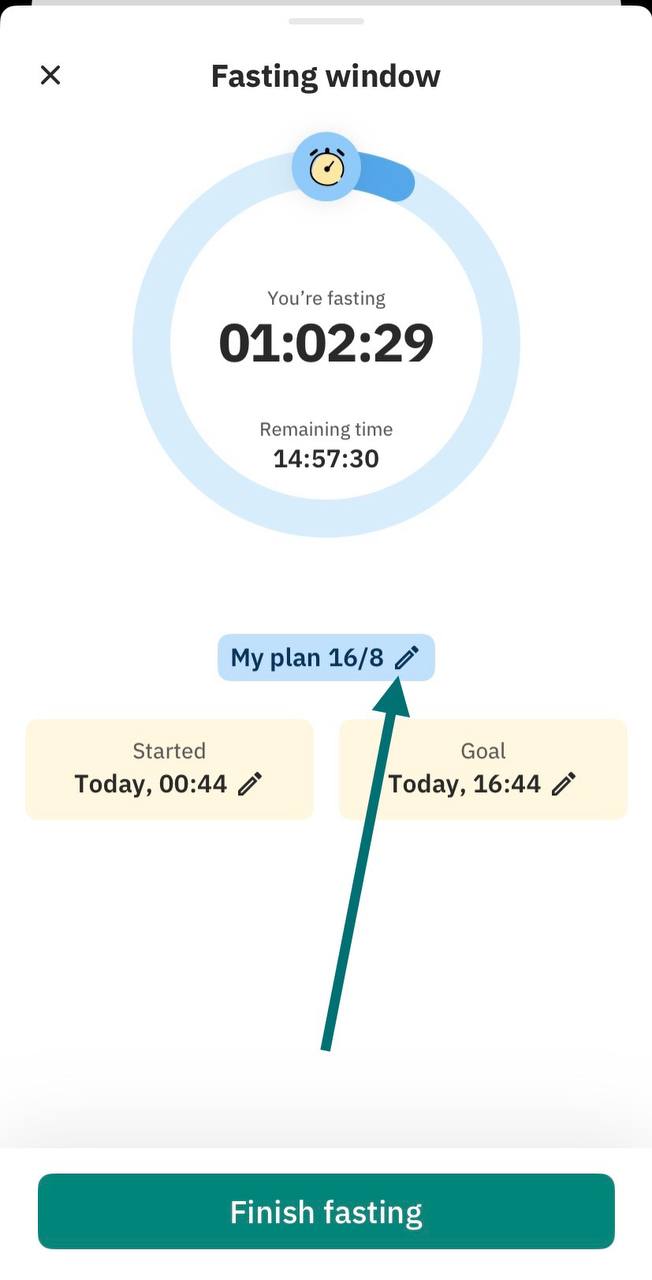
Task: Select the Started time card
Action: 169,769
